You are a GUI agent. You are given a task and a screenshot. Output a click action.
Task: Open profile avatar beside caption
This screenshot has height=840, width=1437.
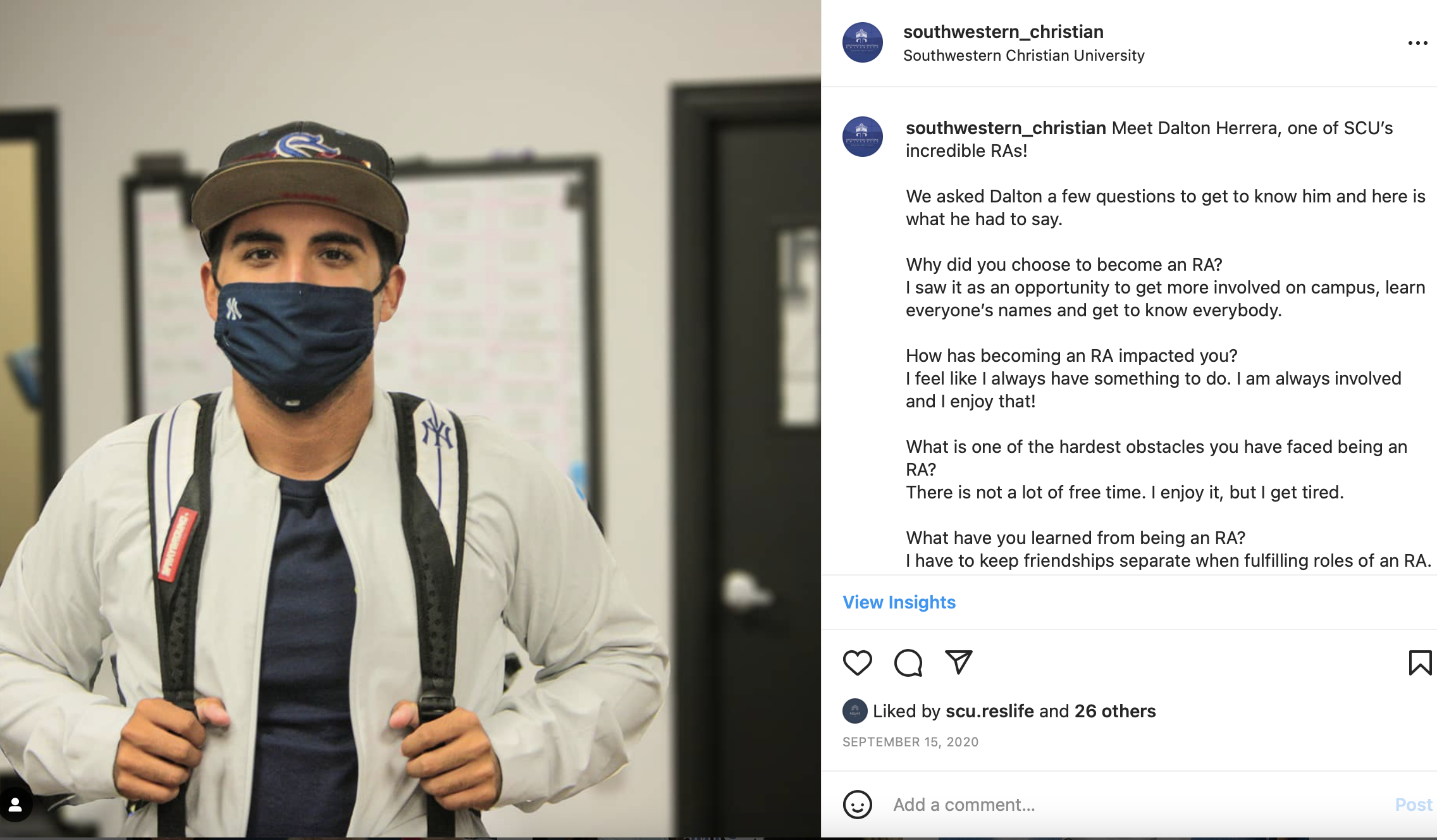point(863,137)
